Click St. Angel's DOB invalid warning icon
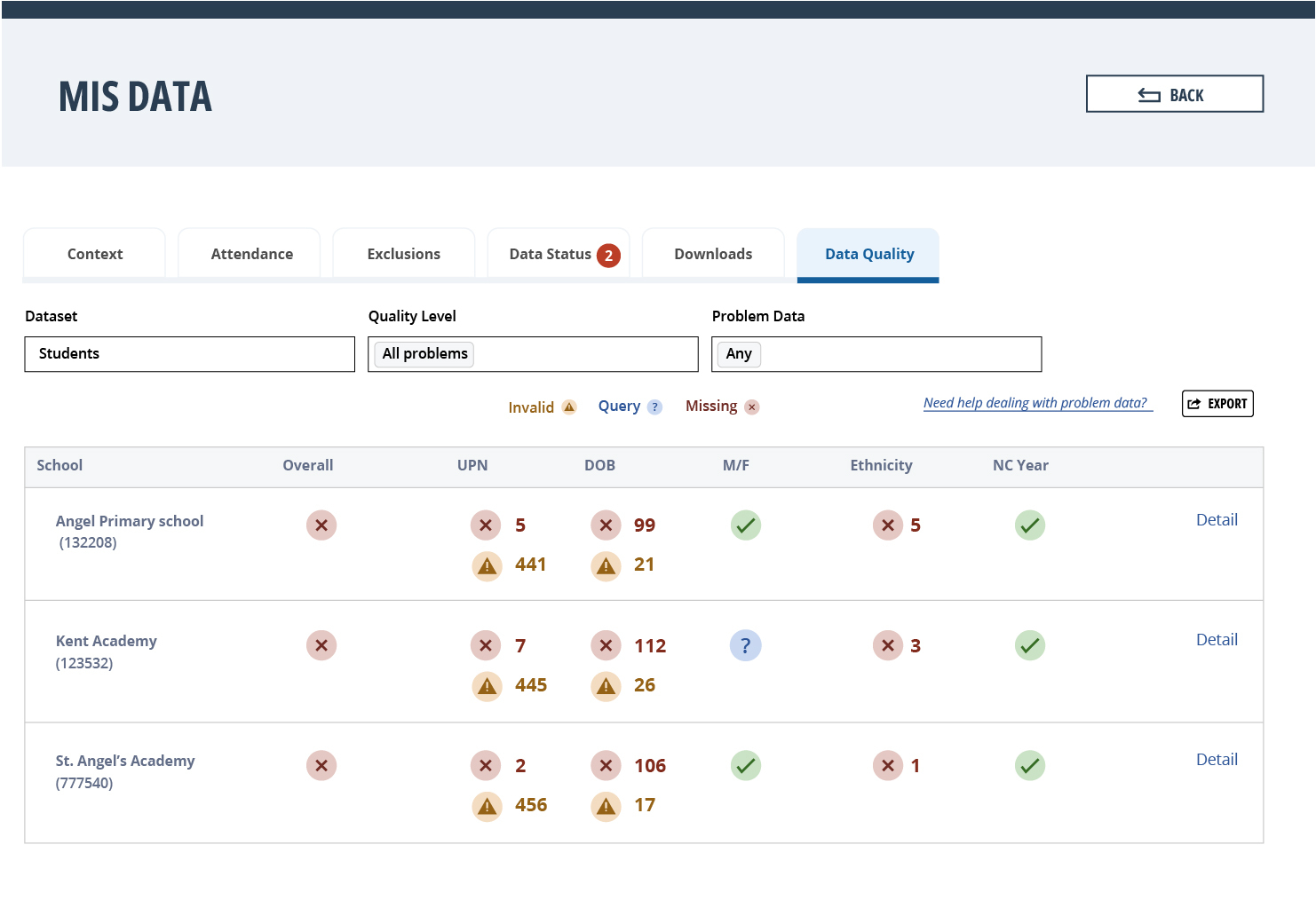The height and width of the screenshot is (916, 1316). [606, 806]
